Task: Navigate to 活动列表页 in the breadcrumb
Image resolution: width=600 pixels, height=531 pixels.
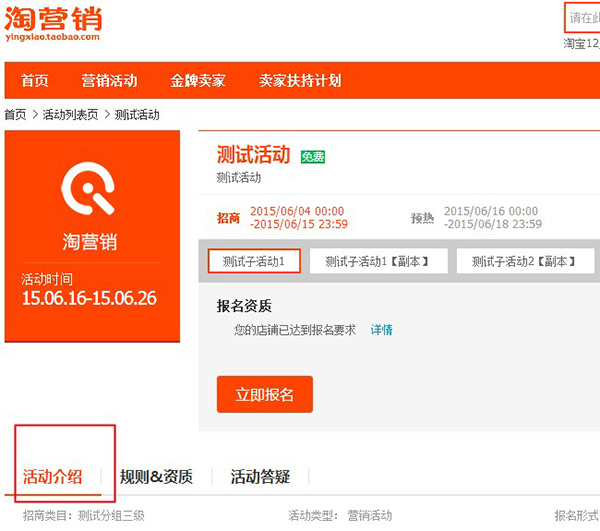Action: coord(70,115)
